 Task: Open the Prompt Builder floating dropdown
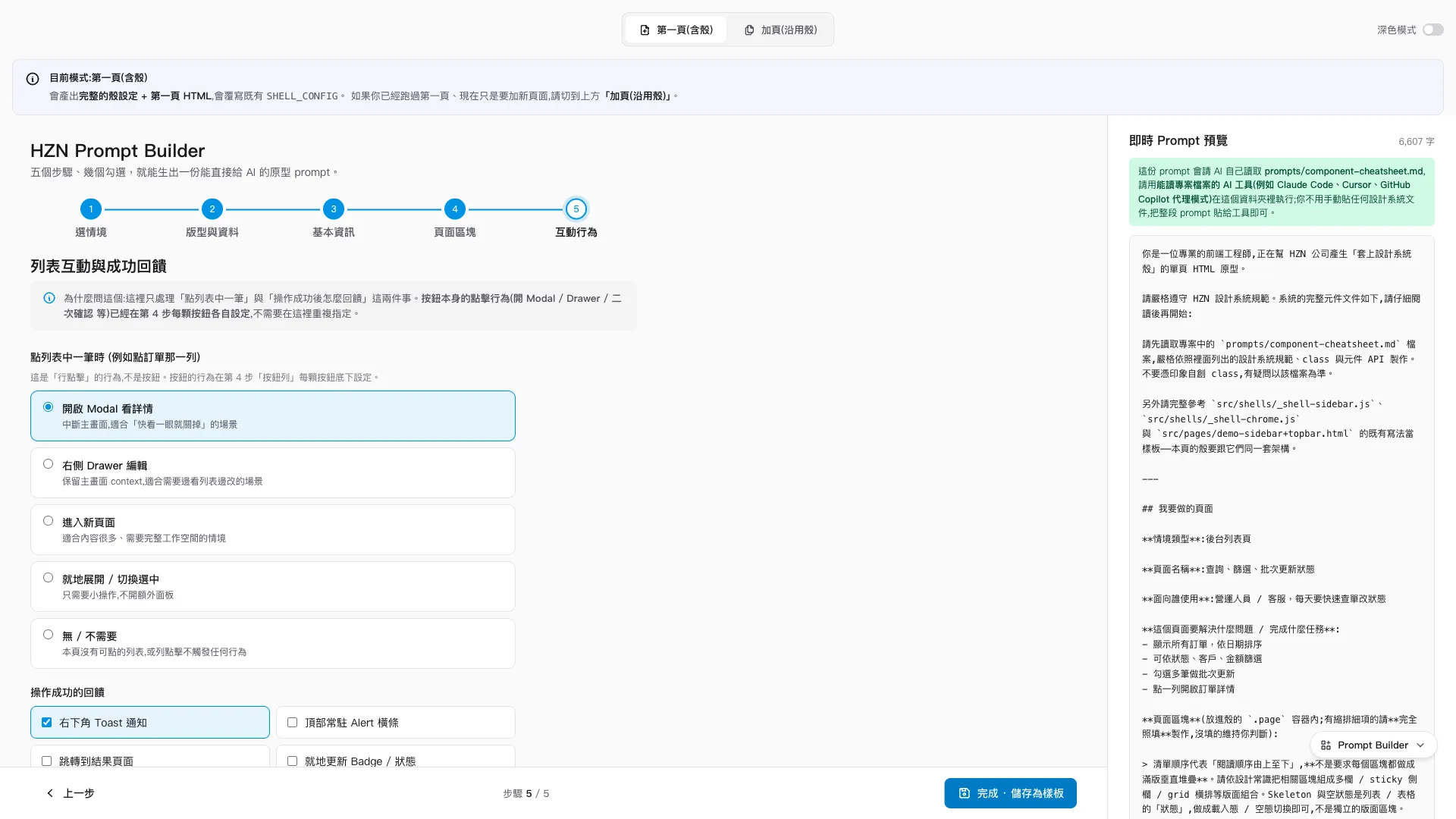pyautogui.click(x=1373, y=745)
